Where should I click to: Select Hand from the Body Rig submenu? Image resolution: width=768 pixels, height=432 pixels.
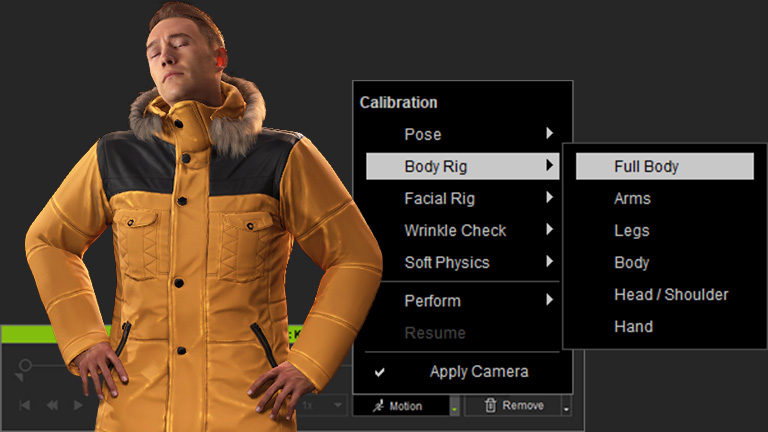coord(633,326)
